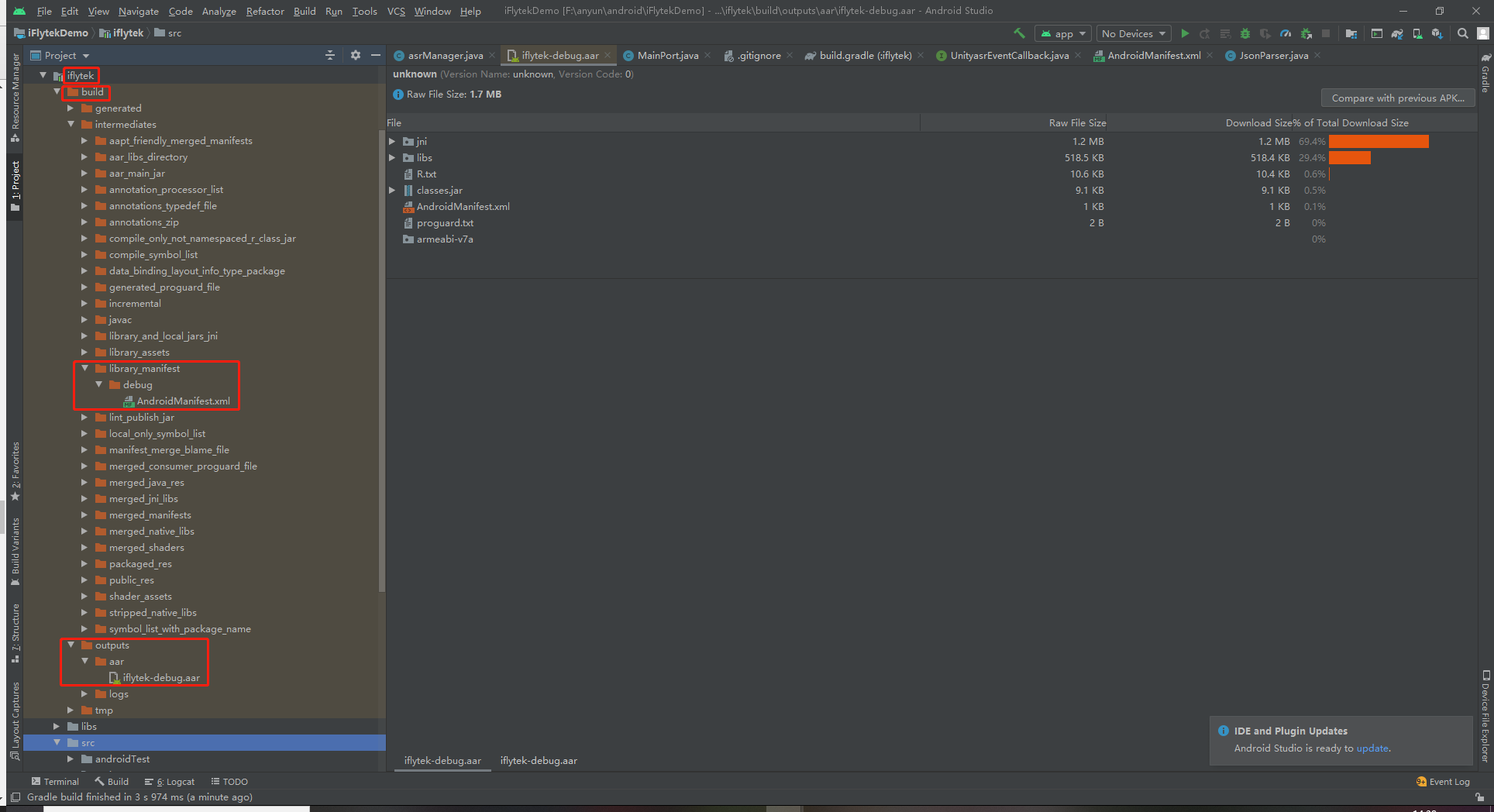Close the JsonParser.java tab

(x=1317, y=55)
